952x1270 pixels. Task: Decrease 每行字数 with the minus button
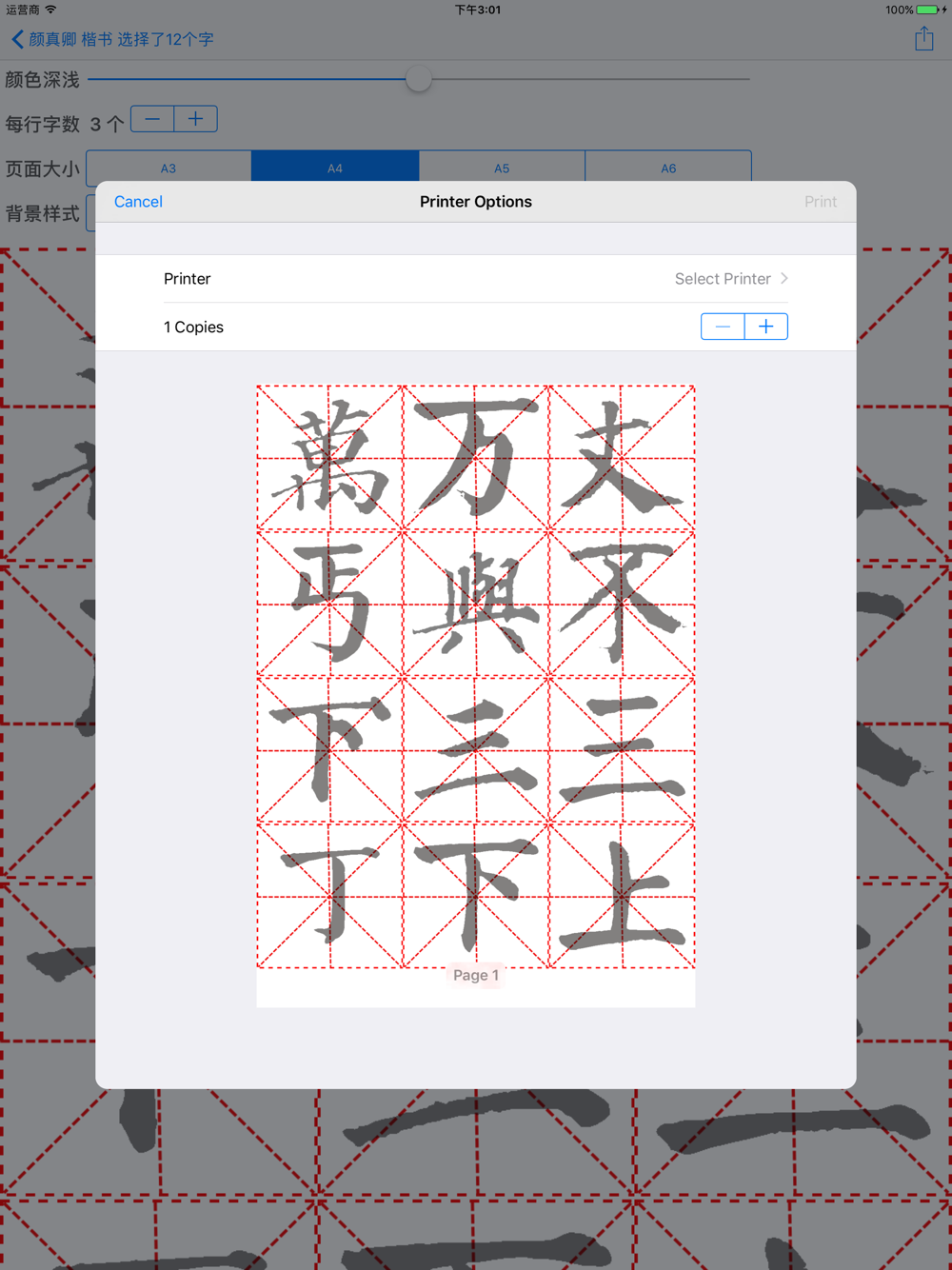tap(152, 119)
